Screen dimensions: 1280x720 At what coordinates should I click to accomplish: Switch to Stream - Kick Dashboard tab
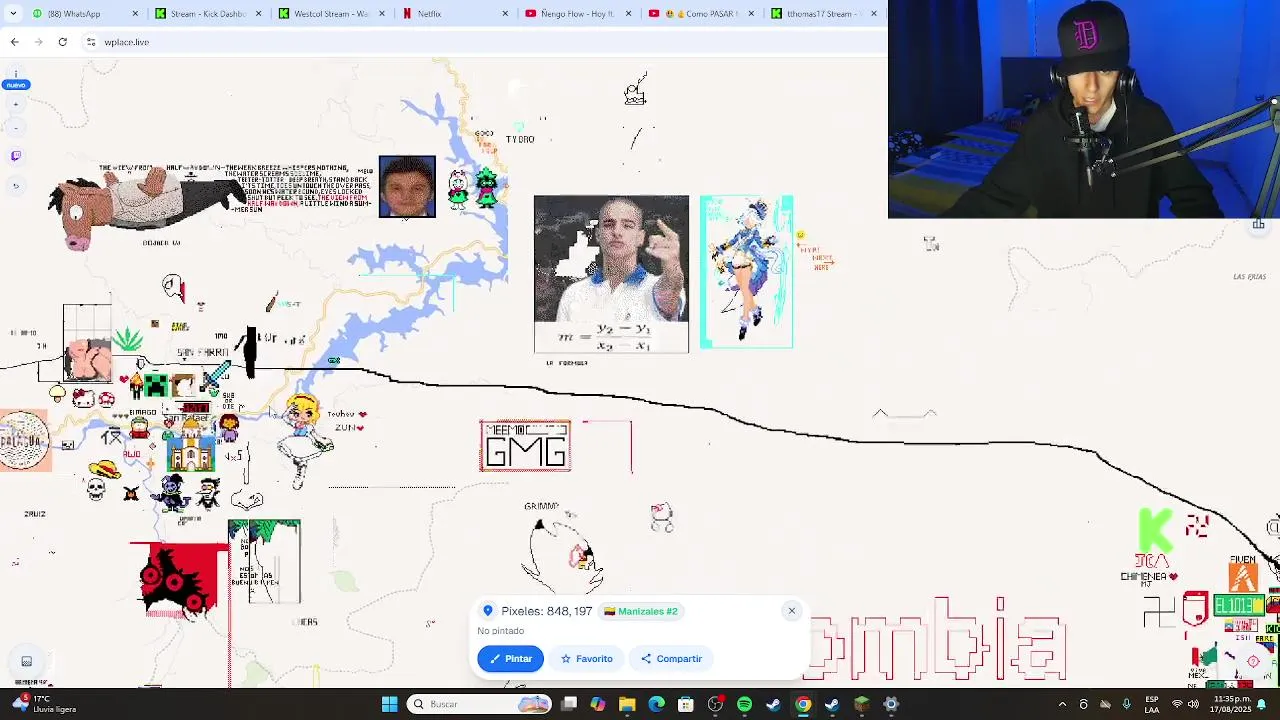click(208, 14)
